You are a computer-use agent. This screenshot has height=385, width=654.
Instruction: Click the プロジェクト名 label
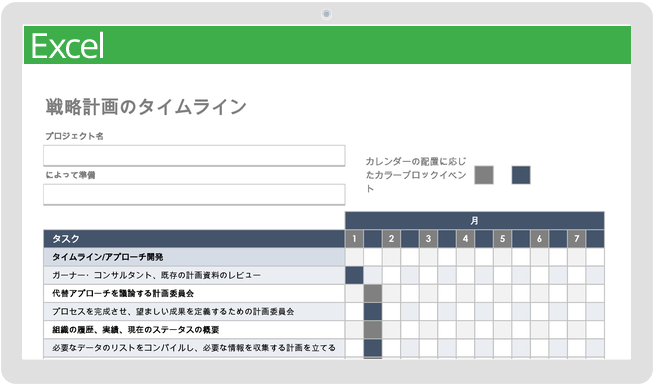point(74,136)
